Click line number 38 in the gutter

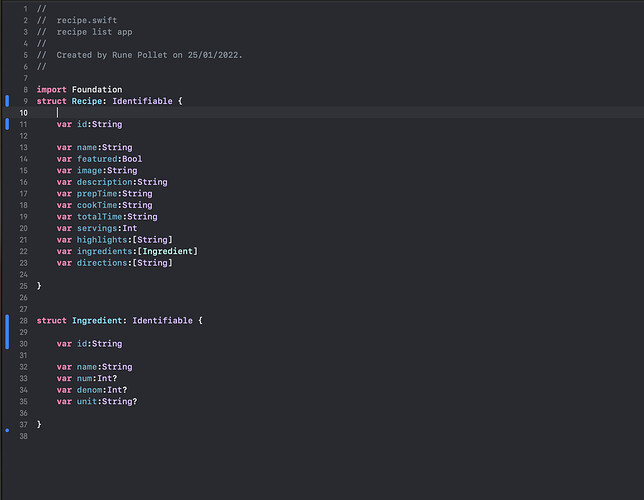pos(23,436)
